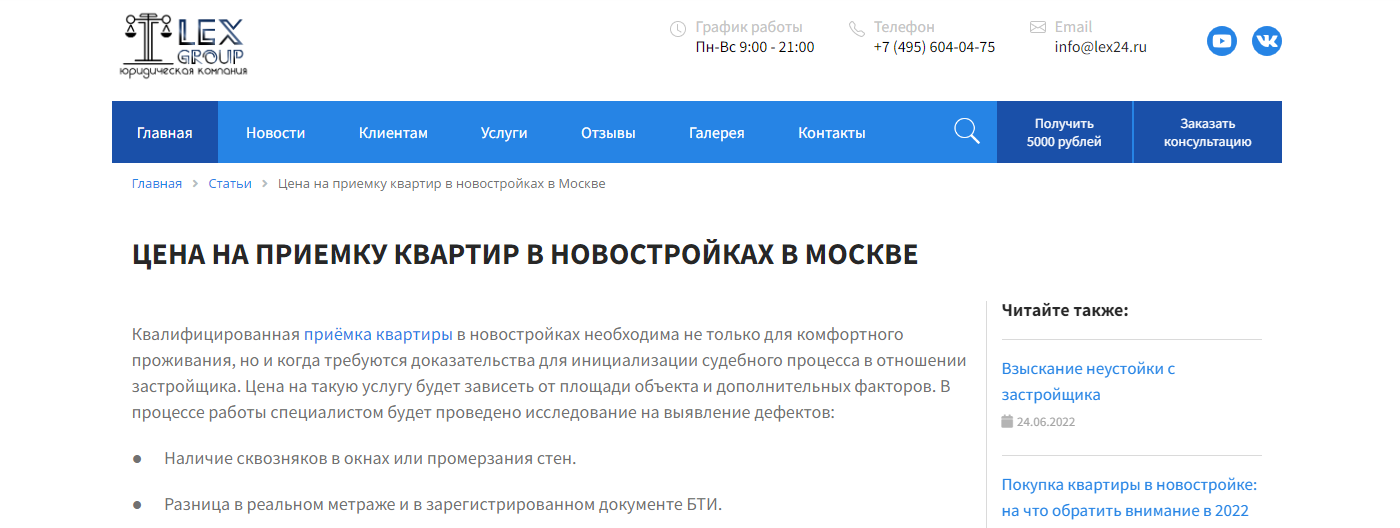
Task: Click the info@lex24.ru email address
Action: click(x=1100, y=47)
